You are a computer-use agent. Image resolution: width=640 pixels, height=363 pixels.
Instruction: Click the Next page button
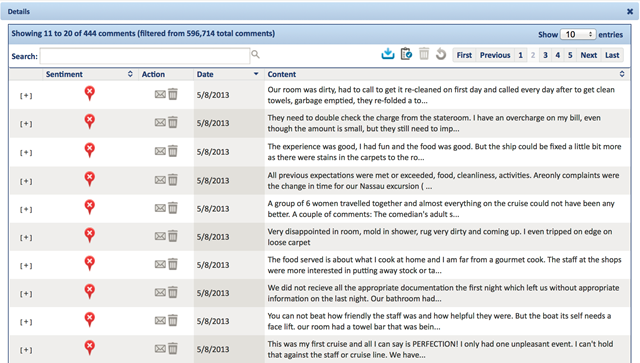[x=589, y=55]
